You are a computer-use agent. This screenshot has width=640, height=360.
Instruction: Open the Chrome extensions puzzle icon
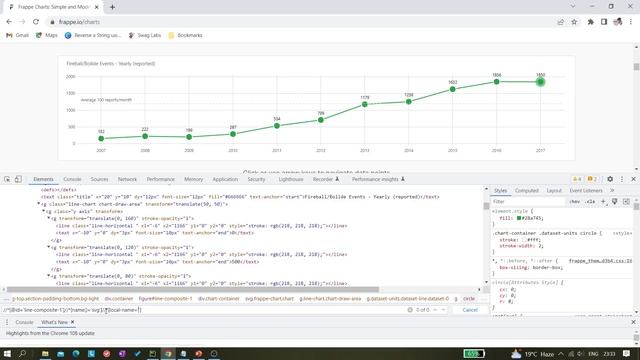(590, 22)
